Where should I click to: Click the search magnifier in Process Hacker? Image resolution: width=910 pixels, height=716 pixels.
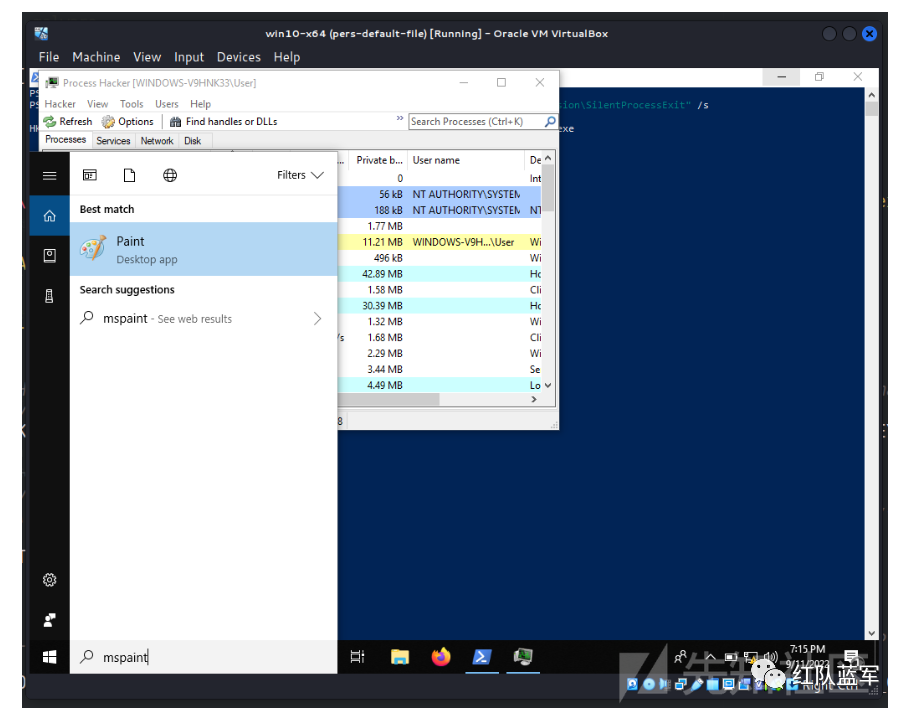(550, 121)
